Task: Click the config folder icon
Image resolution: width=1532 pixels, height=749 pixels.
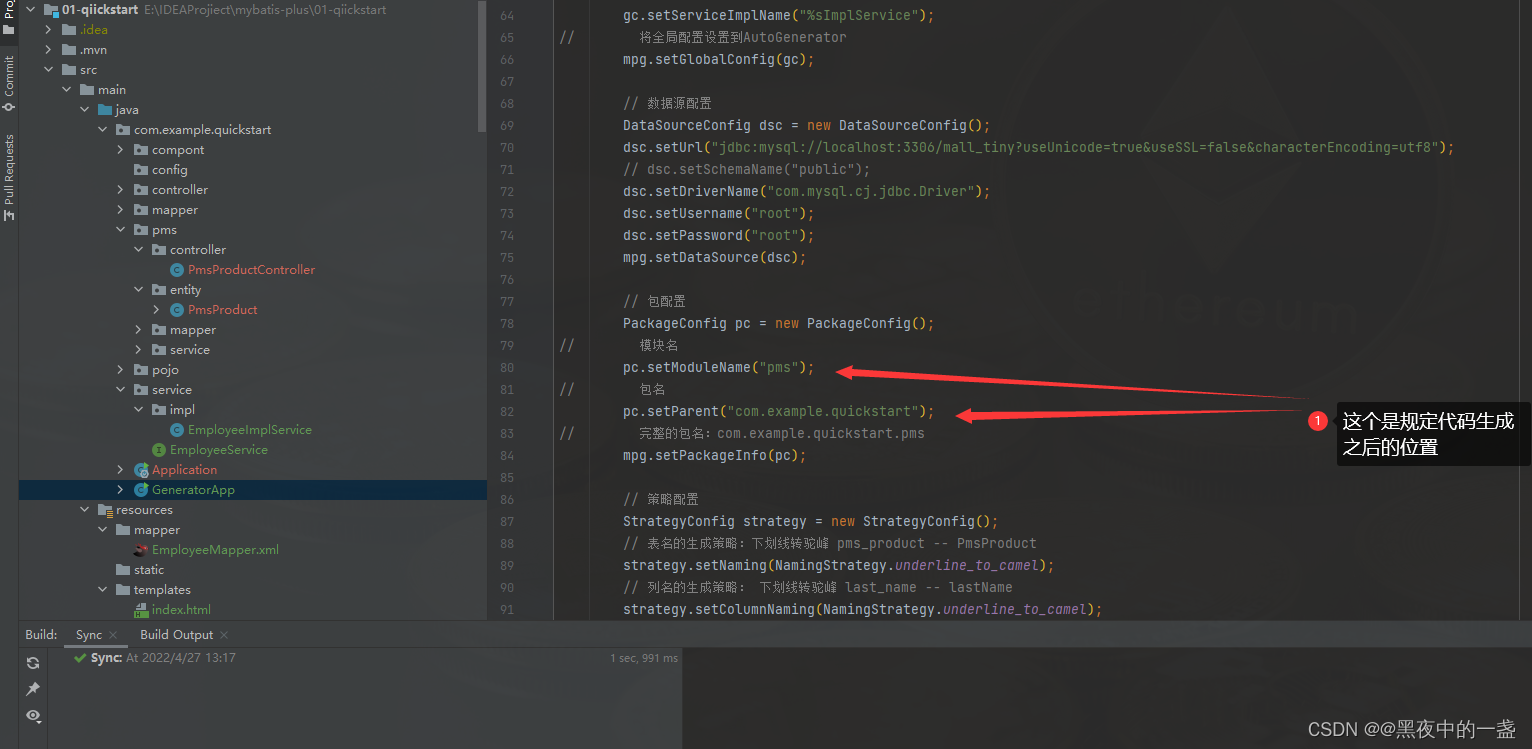Action: click(x=141, y=170)
